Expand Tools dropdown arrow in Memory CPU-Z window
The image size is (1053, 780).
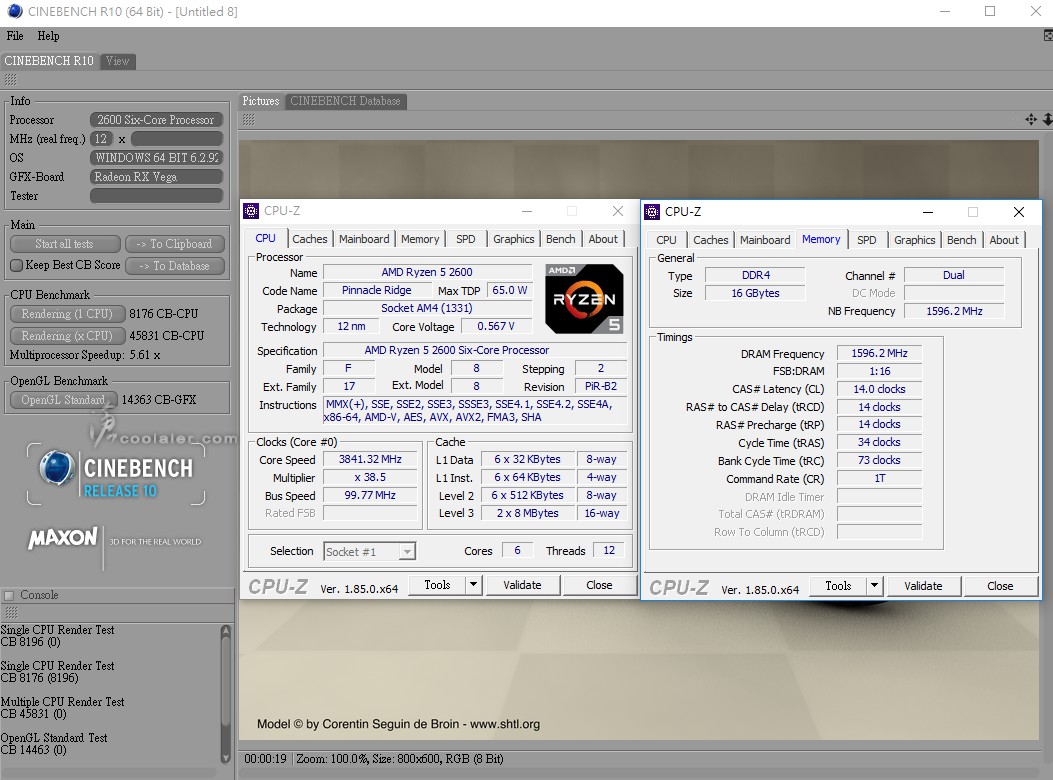point(874,586)
